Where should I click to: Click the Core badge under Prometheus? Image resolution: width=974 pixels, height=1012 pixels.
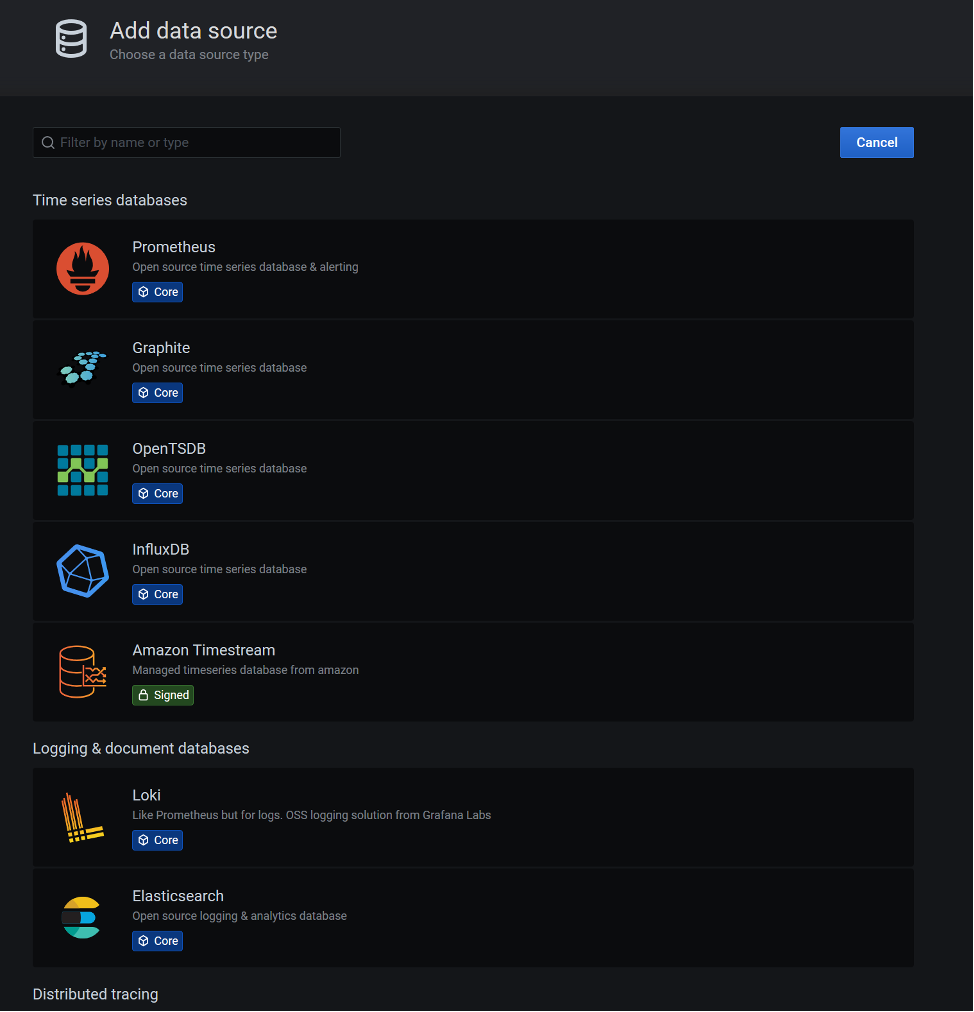click(157, 292)
